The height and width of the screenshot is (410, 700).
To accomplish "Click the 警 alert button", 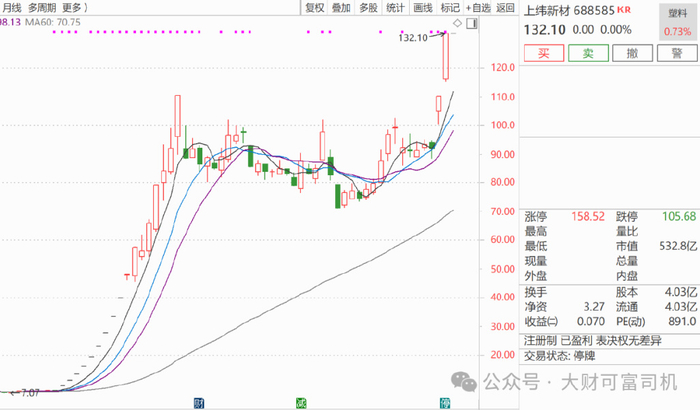I will 676,52.
